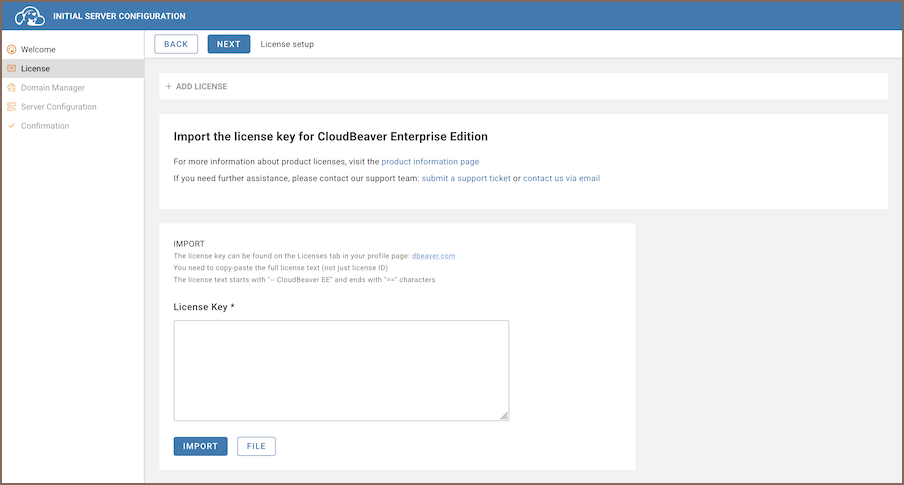Viewport: 904px width, 485px height.
Task: Click the CloudBeaver logo in the header
Action: [x=30, y=16]
